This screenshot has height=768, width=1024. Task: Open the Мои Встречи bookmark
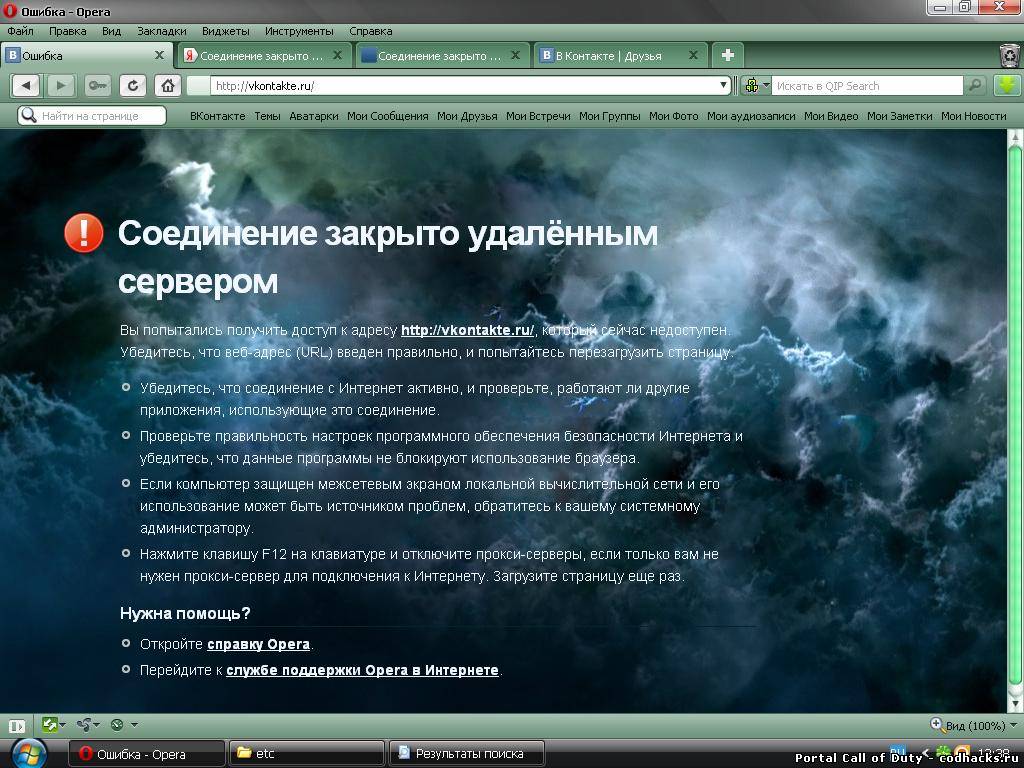pos(538,116)
